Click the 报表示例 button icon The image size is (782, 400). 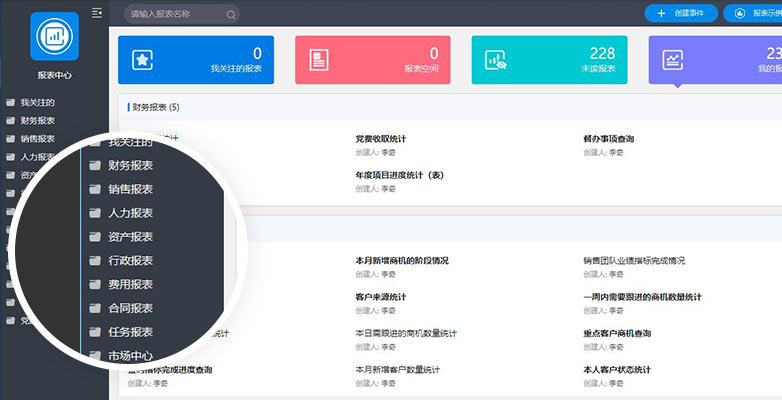[741, 14]
